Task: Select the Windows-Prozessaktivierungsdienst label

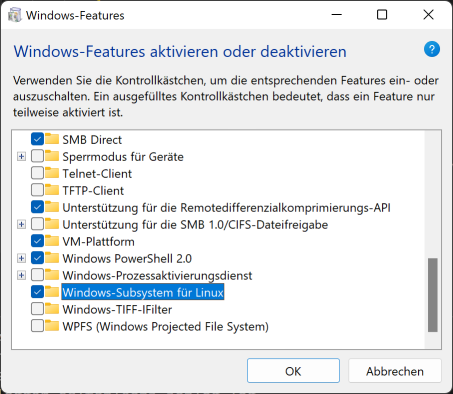Action: (x=157, y=275)
